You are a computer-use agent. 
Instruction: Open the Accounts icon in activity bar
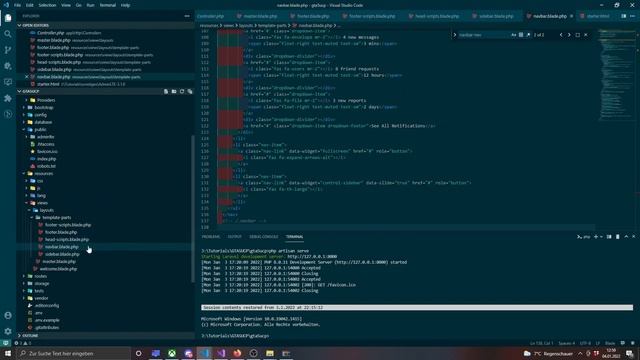[x=8, y=316]
